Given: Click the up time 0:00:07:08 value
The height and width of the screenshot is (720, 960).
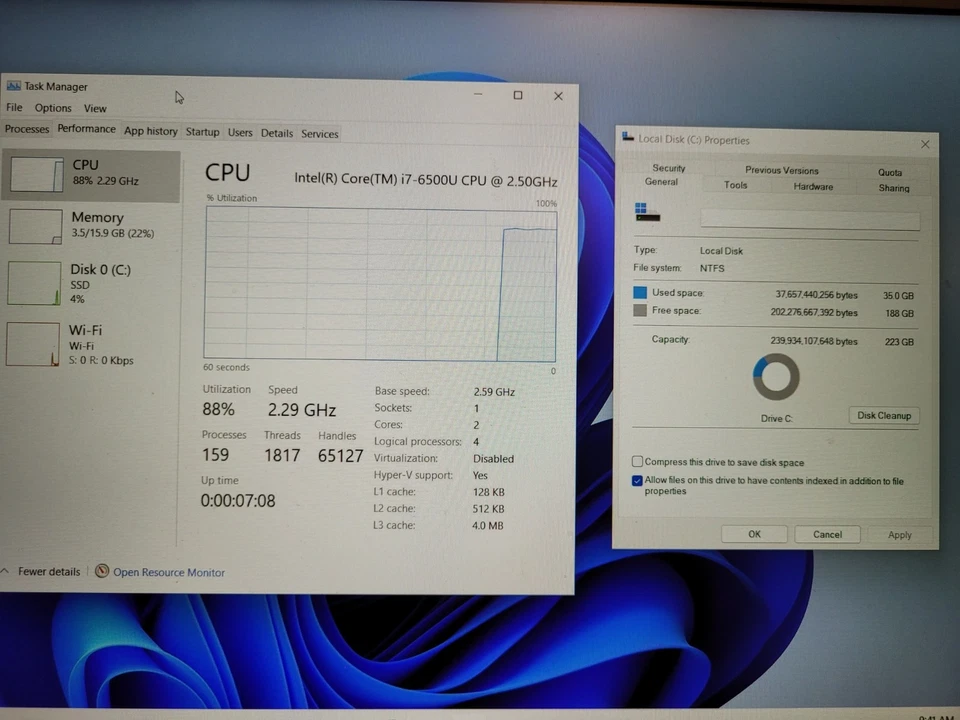Looking at the screenshot, I should point(238,501).
